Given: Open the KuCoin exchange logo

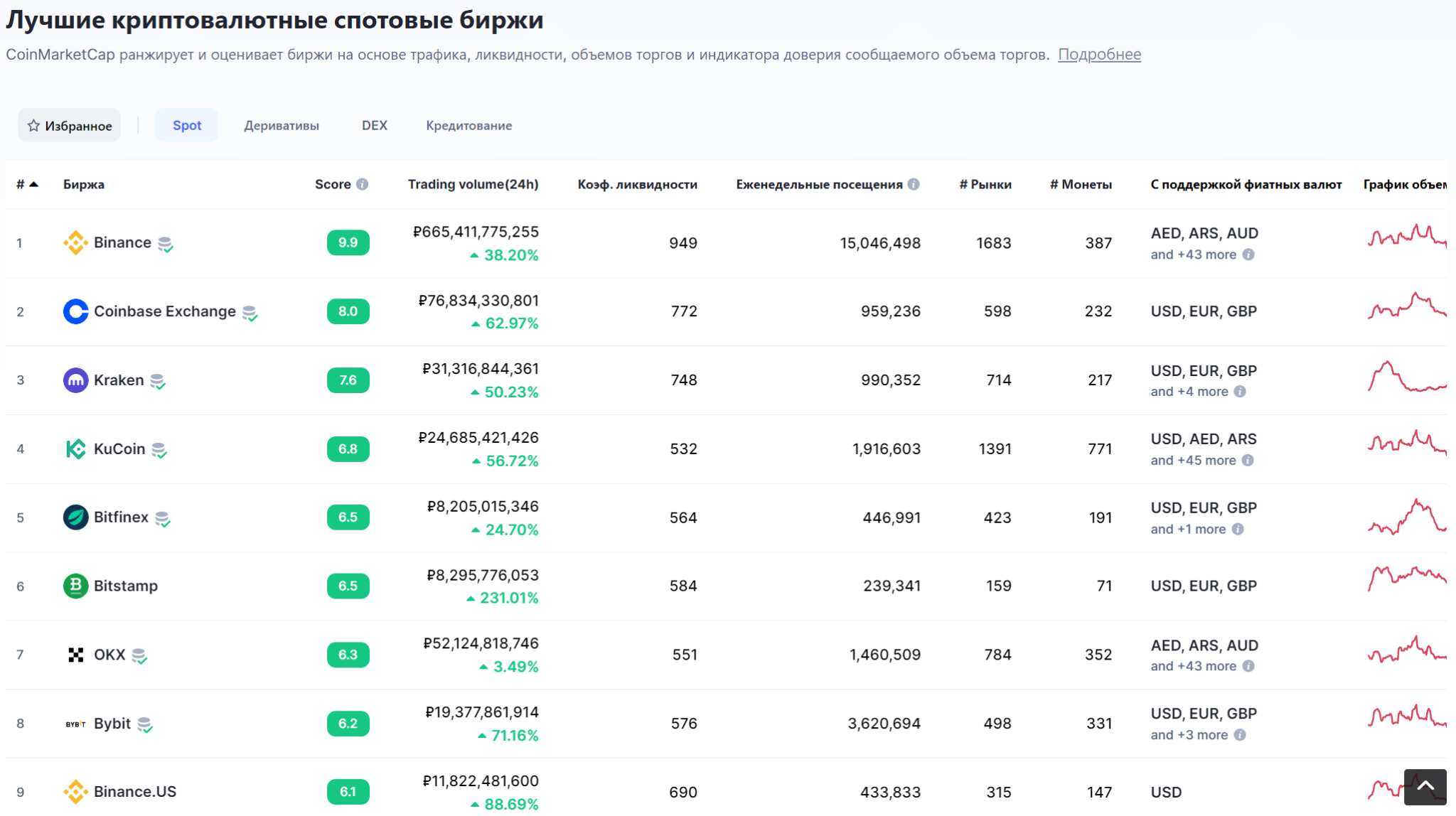Looking at the screenshot, I should point(76,449).
